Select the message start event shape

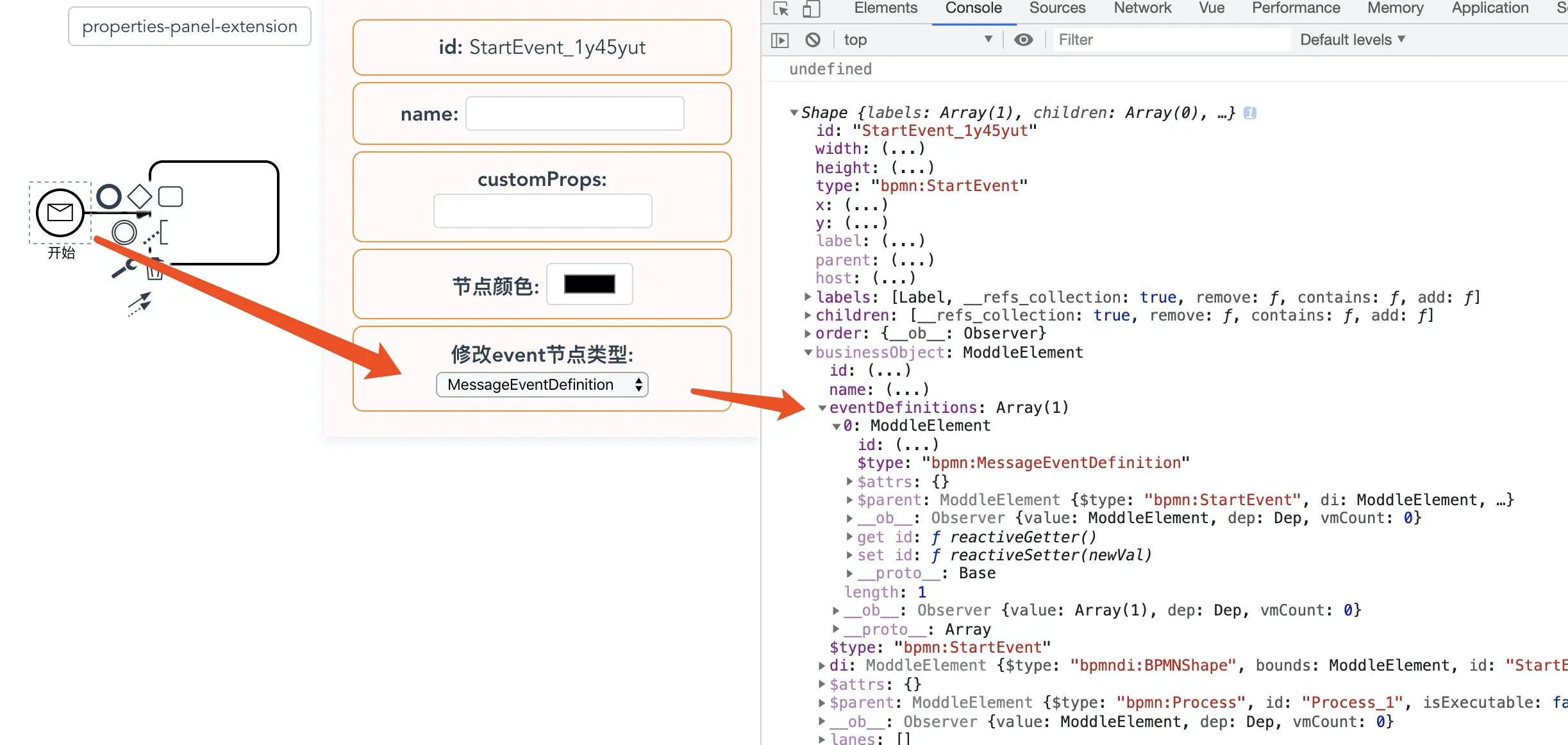pyautogui.click(x=60, y=212)
